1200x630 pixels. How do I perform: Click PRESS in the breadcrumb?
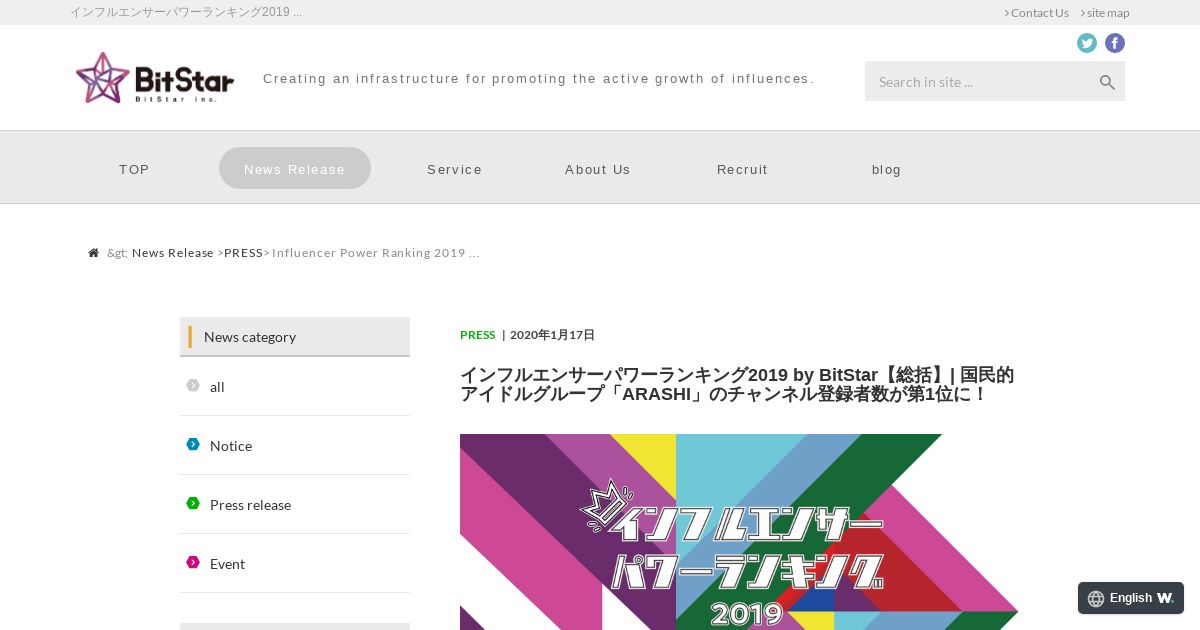click(x=243, y=253)
